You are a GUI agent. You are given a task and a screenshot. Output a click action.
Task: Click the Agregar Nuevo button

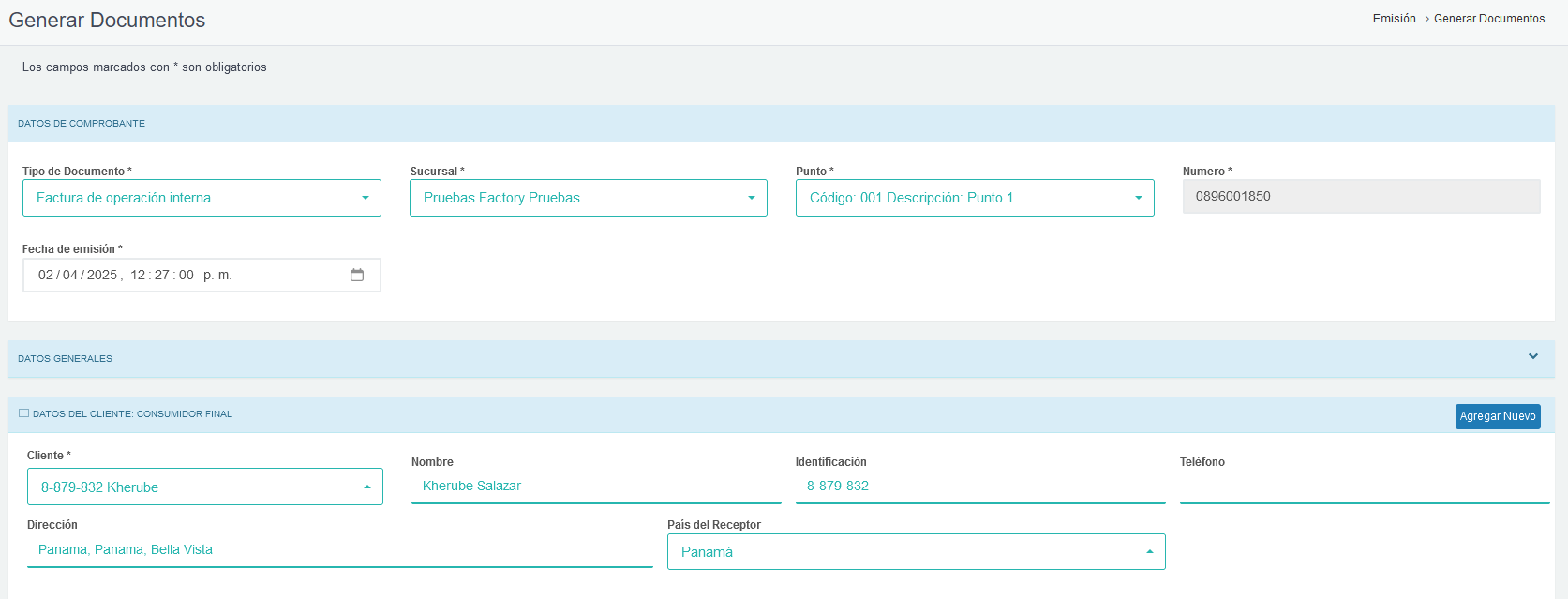pos(1497,416)
